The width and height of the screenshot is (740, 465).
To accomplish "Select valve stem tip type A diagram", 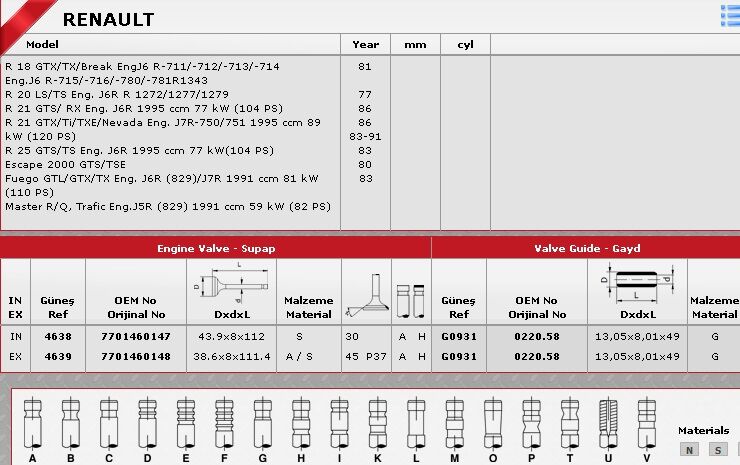I will coord(33,427).
